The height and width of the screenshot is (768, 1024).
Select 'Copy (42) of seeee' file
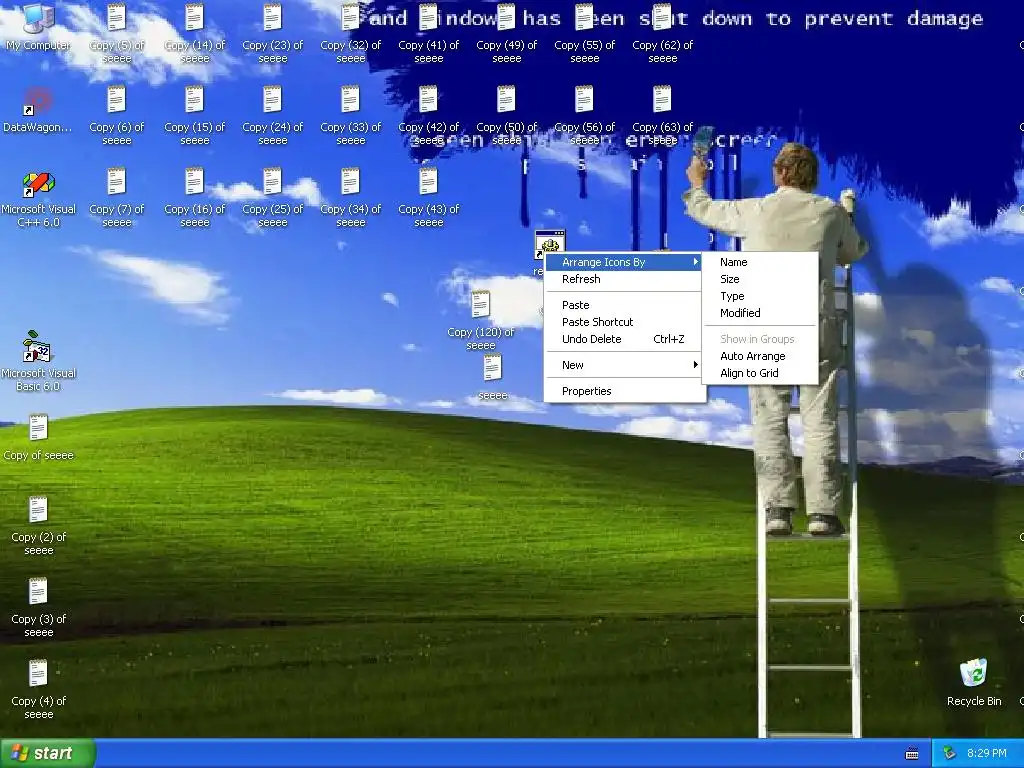(x=428, y=115)
